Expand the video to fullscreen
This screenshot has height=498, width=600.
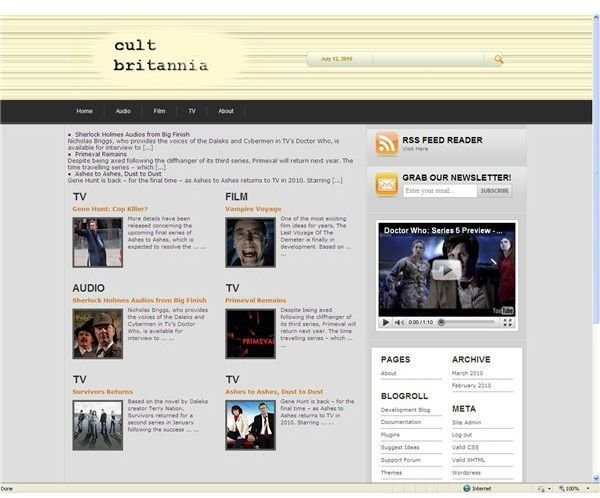click(x=507, y=322)
